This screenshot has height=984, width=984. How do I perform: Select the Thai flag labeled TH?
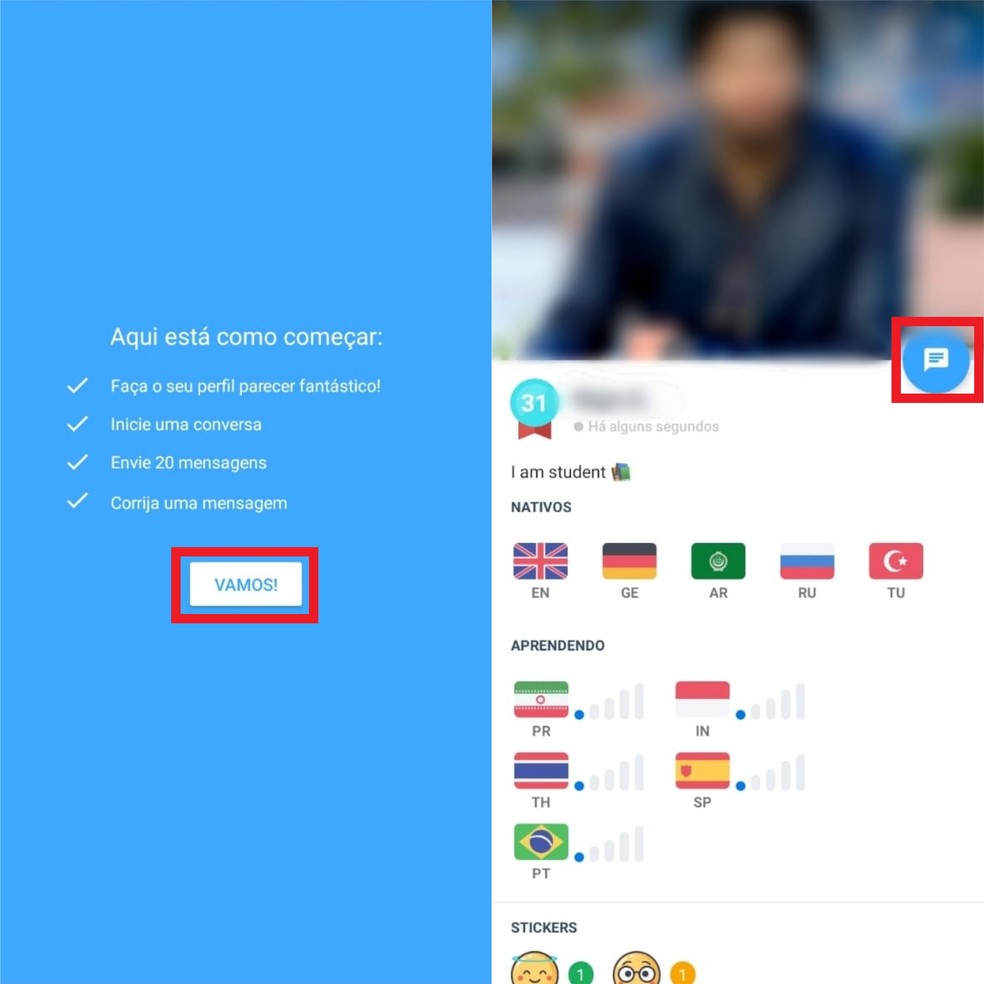pos(541,771)
